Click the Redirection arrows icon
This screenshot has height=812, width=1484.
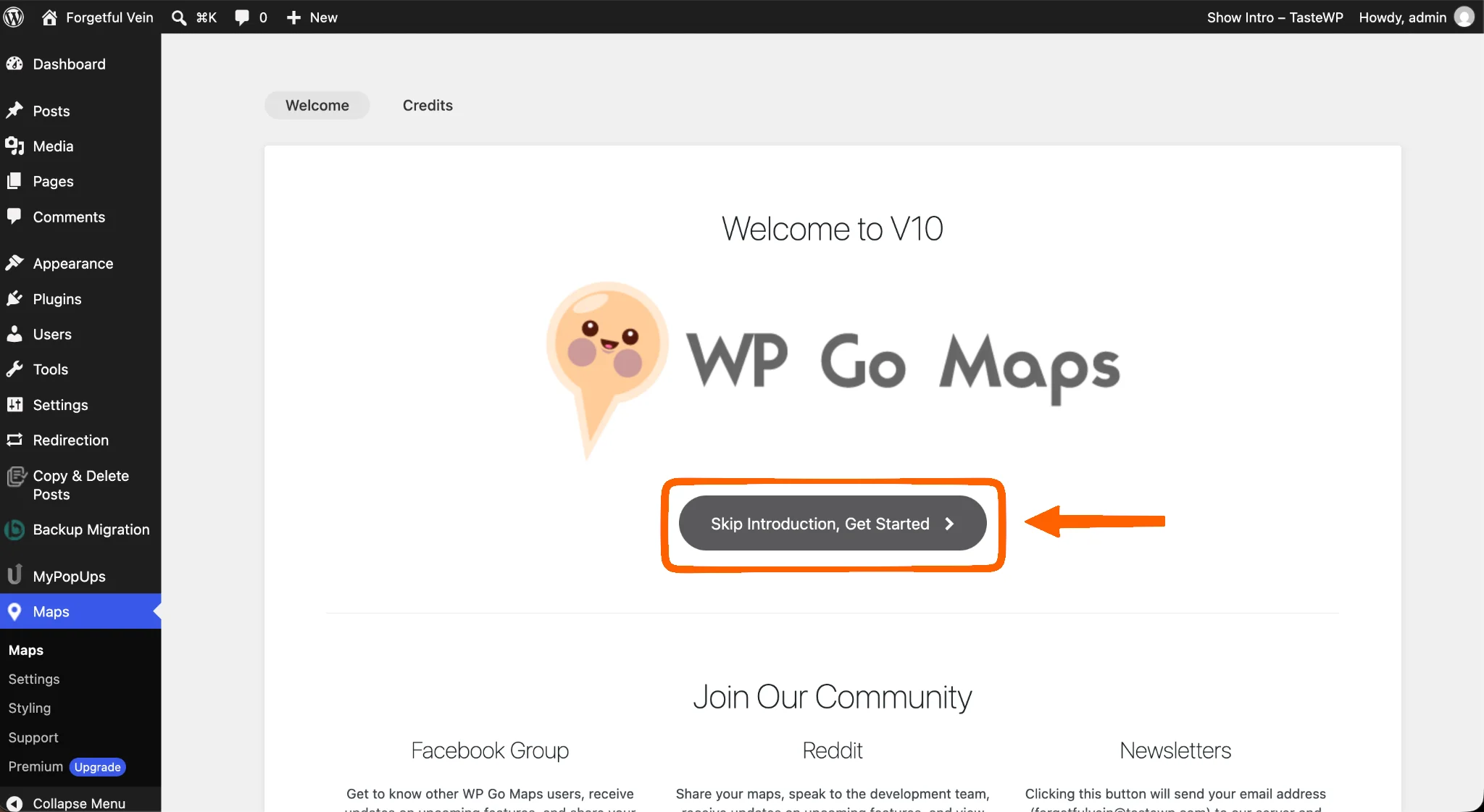[x=14, y=440]
